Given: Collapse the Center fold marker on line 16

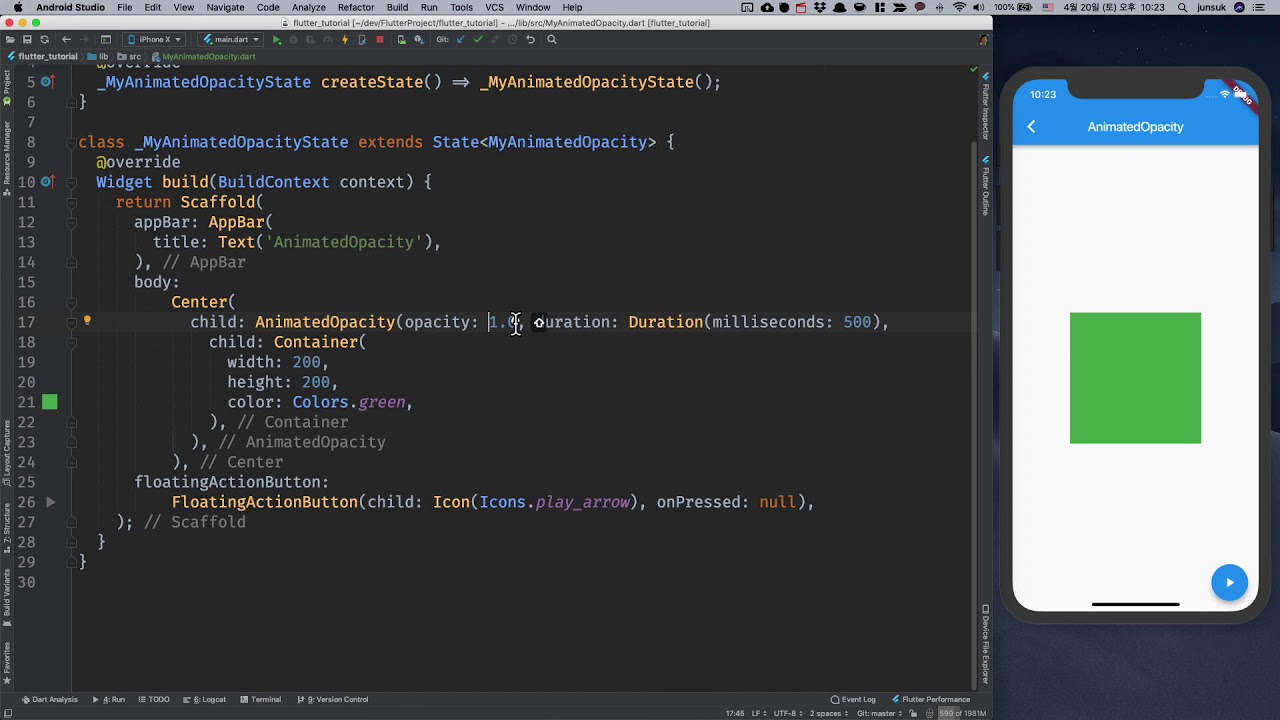Looking at the screenshot, I should pyautogui.click(x=71, y=302).
